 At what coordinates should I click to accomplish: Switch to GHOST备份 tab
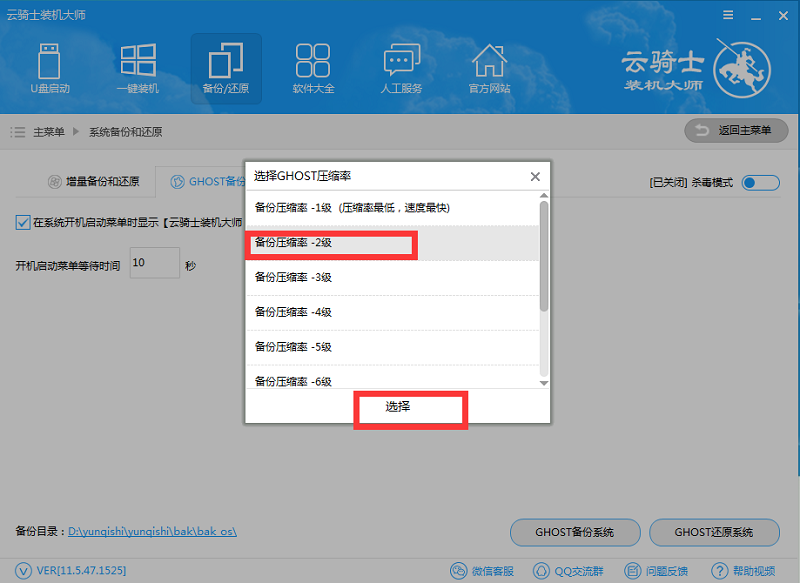[208, 182]
